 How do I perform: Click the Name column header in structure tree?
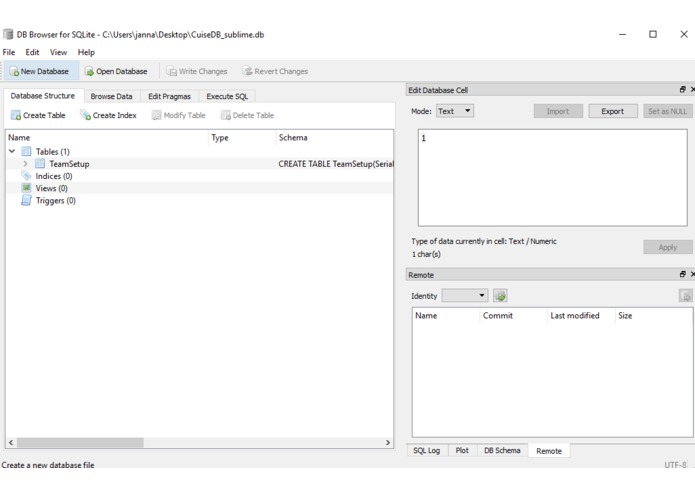107,137
